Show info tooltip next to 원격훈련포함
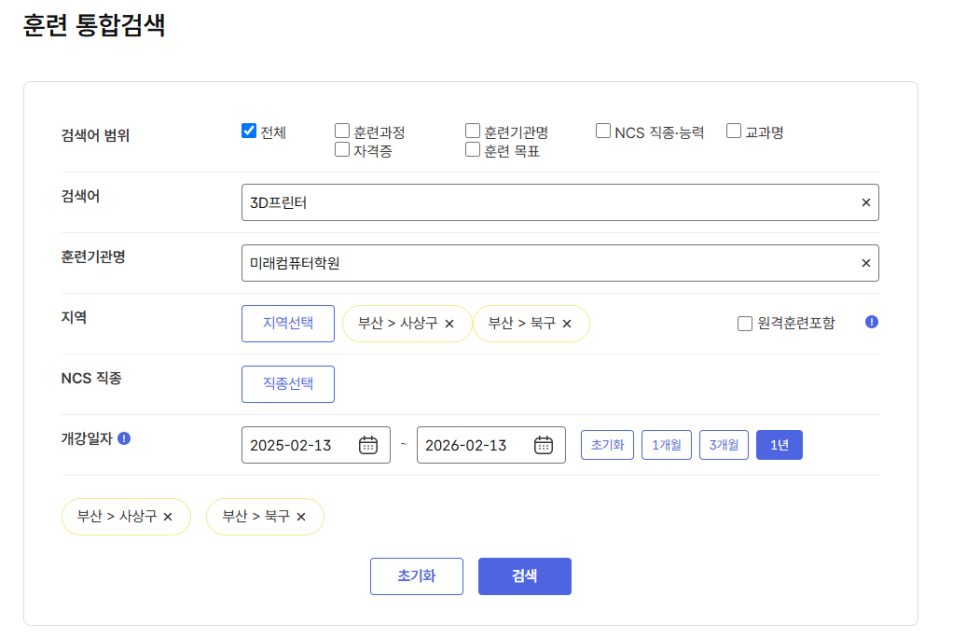The height and width of the screenshot is (638, 966). click(871, 322)
